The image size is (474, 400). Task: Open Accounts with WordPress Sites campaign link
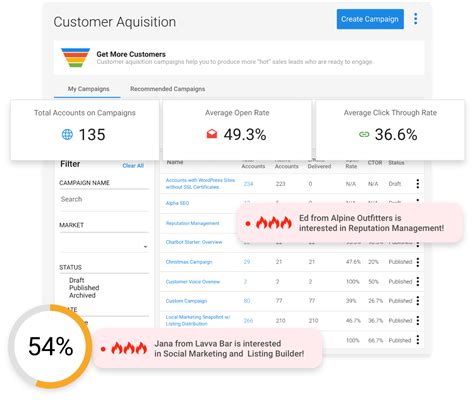point(200,184)
